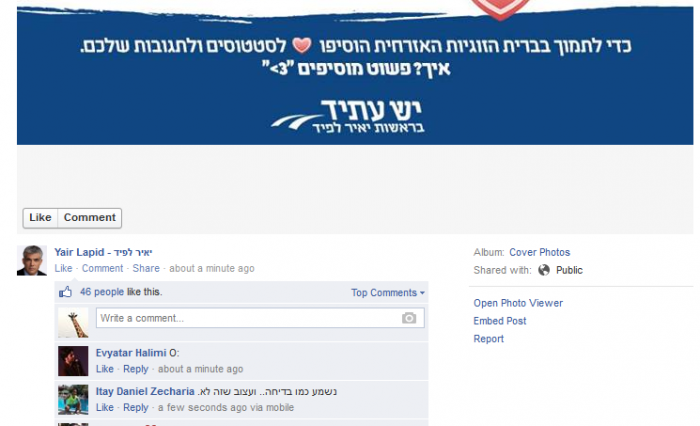The width and height of the screenshot is (700, 426).
Task: Click the Report link
Action: 488,339
